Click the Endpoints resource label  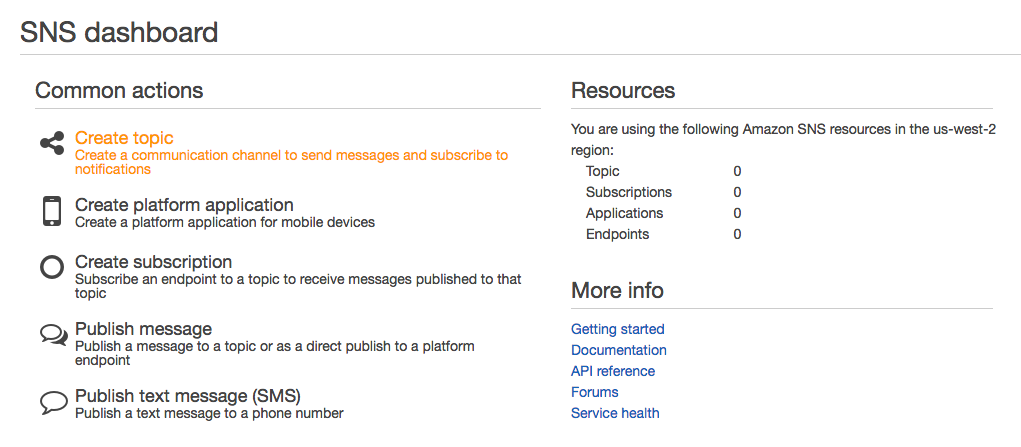pyautogui.click(x=617, y=234)
